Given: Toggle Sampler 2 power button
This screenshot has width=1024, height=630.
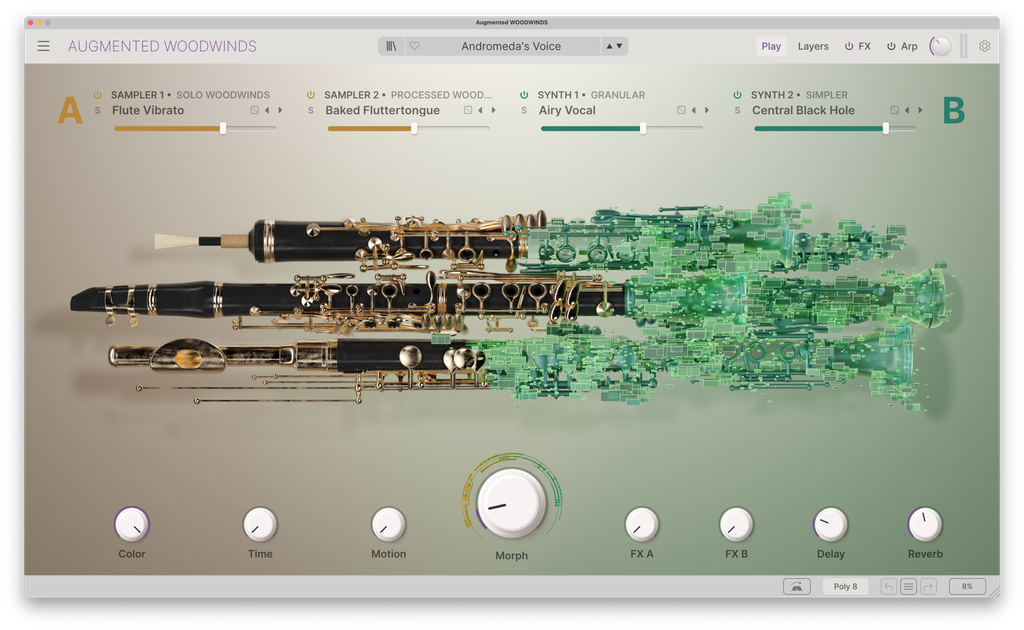Looking at the screenshot, I should [x=311, y=95].
